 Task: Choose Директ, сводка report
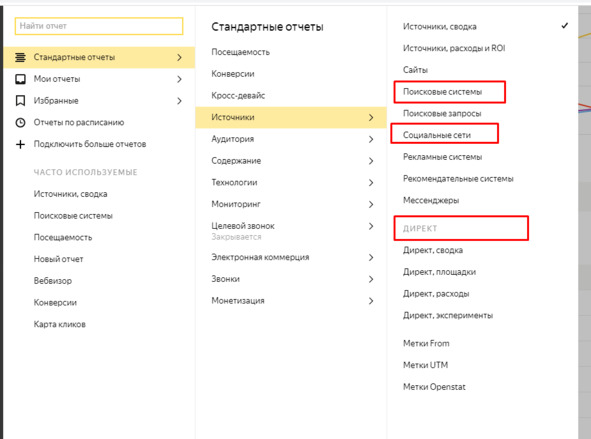click(433, 250)
